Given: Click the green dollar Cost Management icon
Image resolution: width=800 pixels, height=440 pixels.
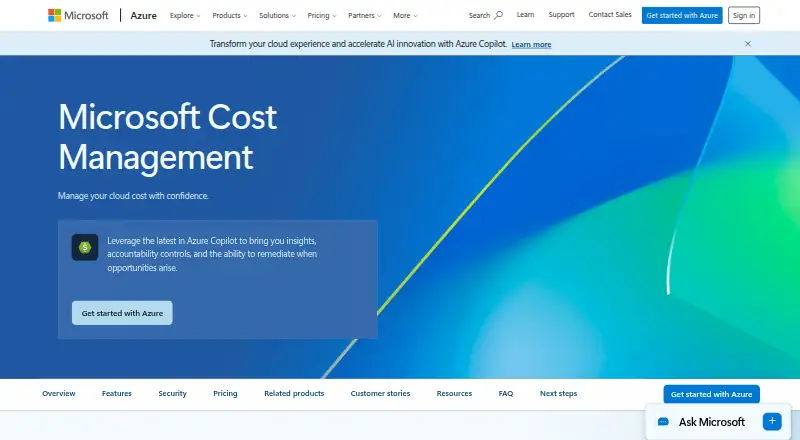Looking at the screenshot, I should pyautogui.click(x=85, y=248).
